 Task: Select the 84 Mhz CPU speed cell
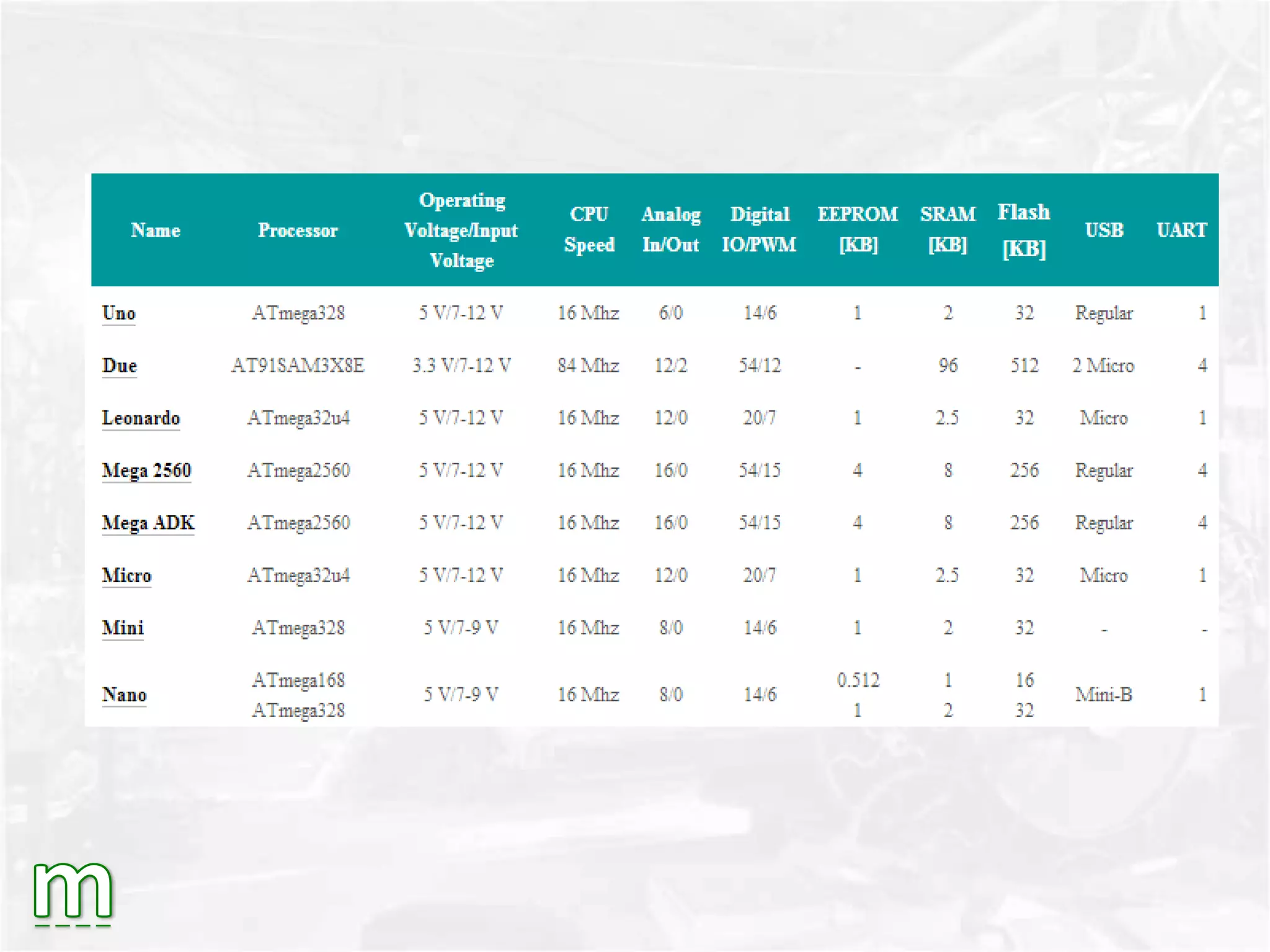(588, 365)
